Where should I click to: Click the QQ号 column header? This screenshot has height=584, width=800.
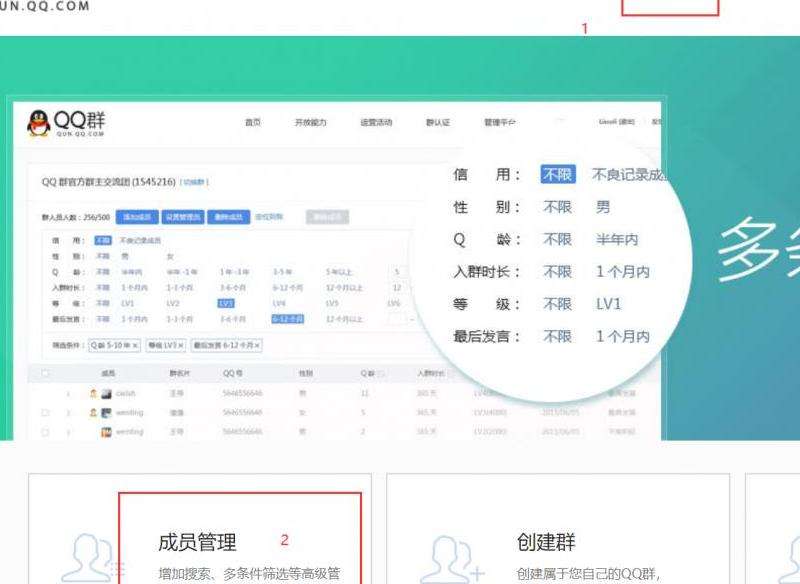pyautogui.click(x=232, y=374)
